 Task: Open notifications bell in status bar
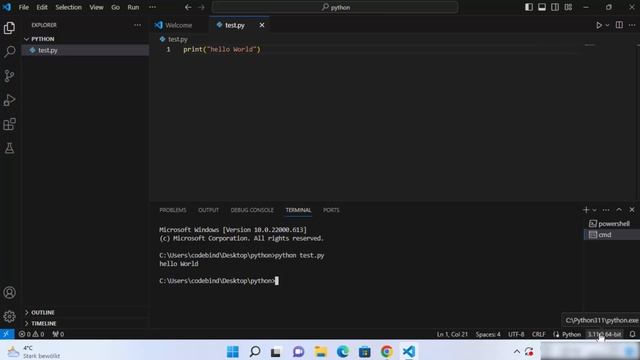632,334
